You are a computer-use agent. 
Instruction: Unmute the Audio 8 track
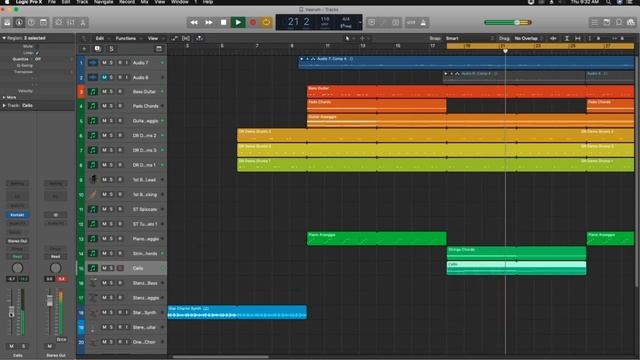(x=104, y=77)
